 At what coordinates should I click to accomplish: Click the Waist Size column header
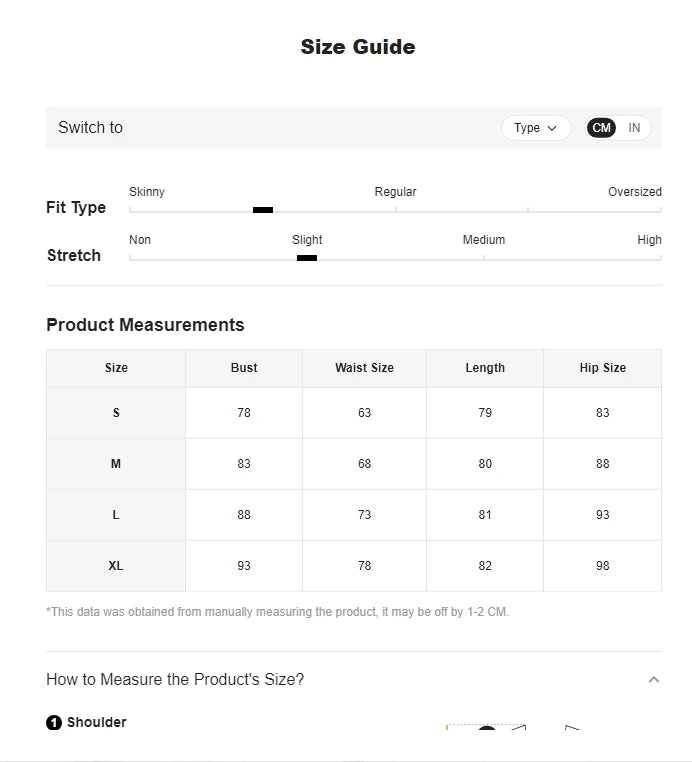tap(364, 368)
